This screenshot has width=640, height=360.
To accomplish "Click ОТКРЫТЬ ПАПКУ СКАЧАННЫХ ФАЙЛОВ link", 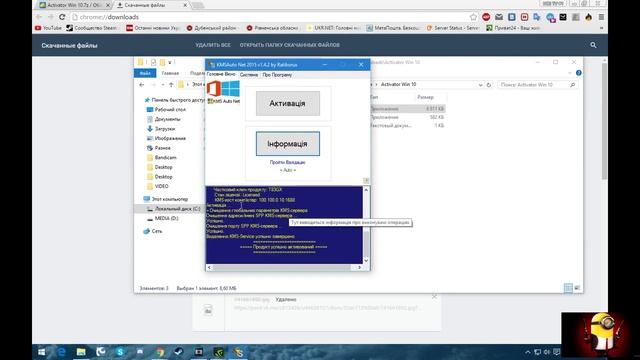I will (290, 45).
